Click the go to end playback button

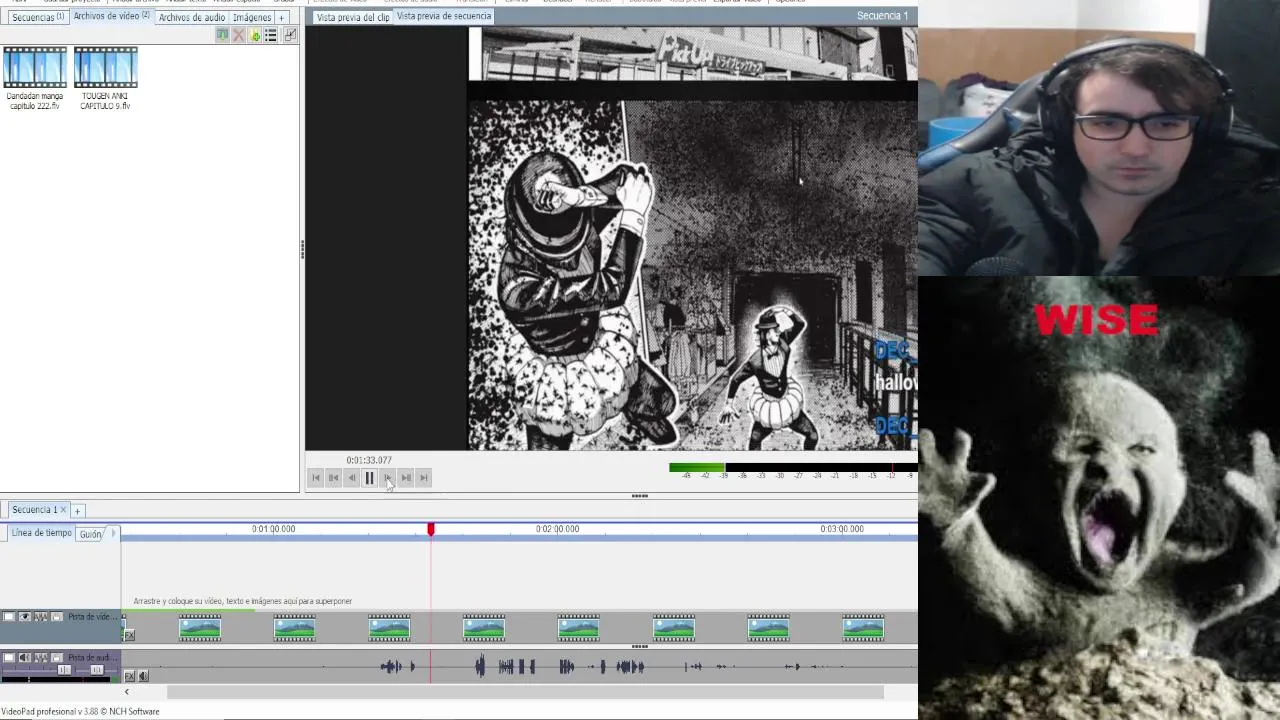(424, 478)
